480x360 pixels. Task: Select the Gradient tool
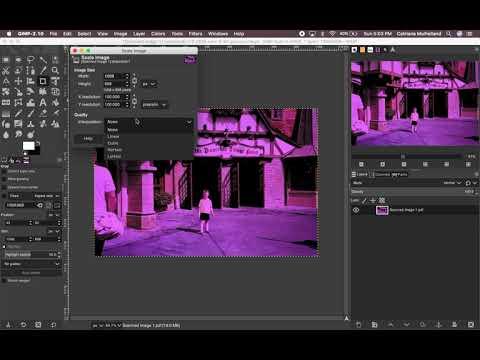pos(6,113)
